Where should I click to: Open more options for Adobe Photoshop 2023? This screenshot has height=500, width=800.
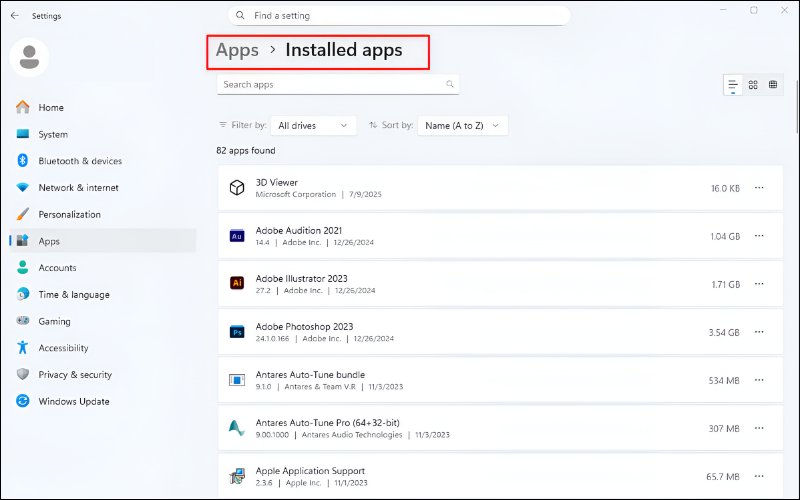[x=759, y=332]
